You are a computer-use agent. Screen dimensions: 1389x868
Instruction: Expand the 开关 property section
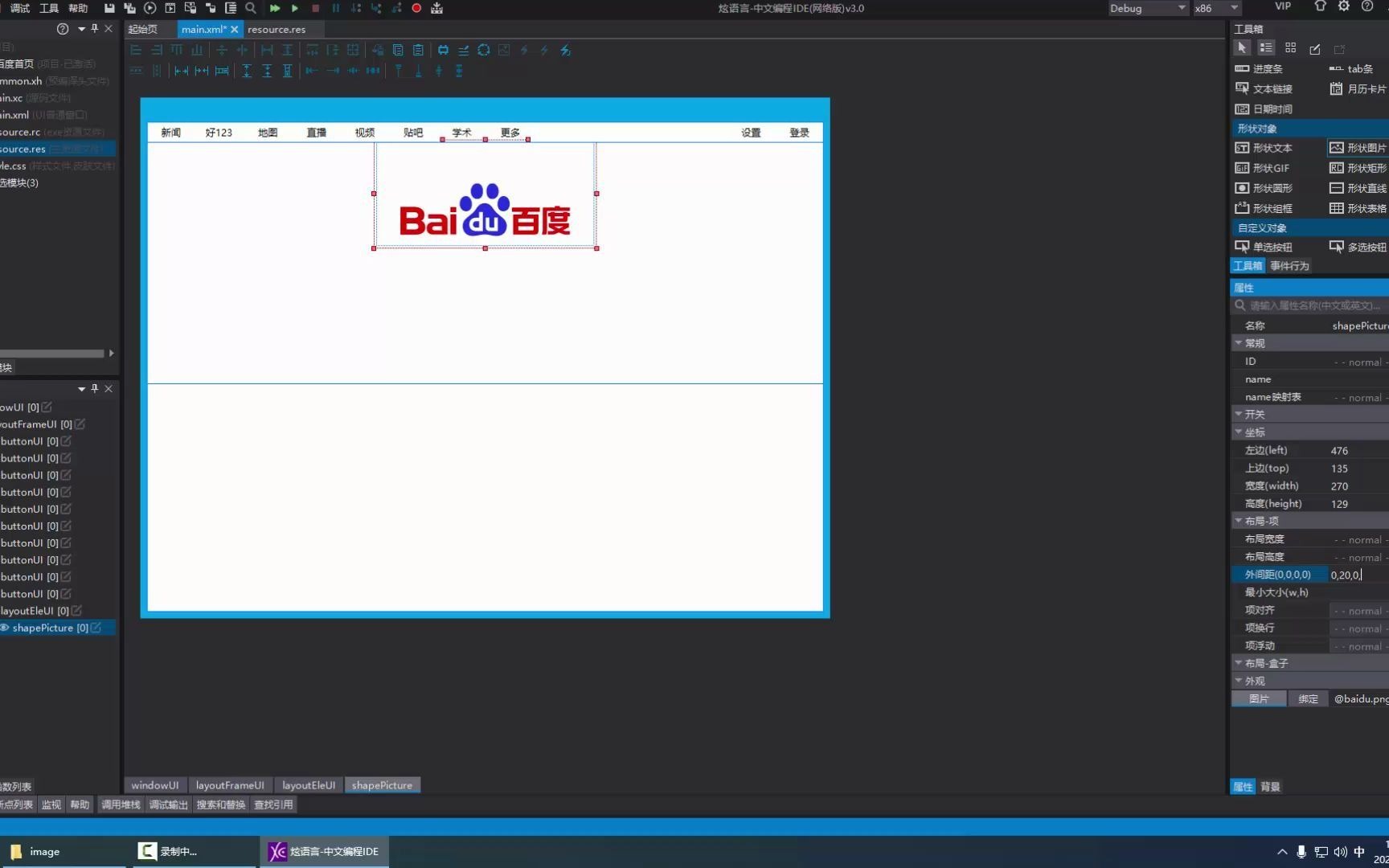[1239, 415]
